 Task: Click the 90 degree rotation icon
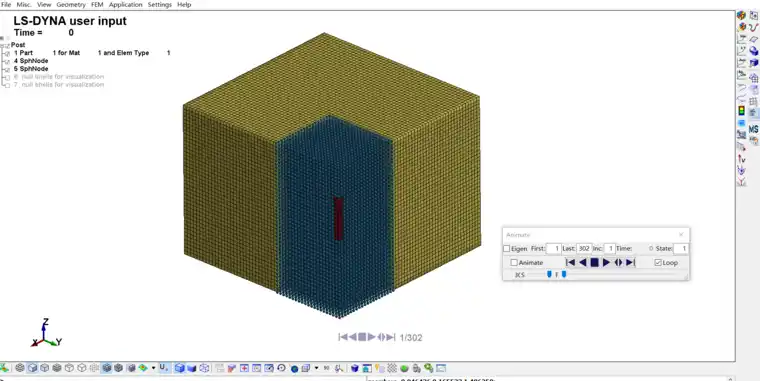[326, 368]
